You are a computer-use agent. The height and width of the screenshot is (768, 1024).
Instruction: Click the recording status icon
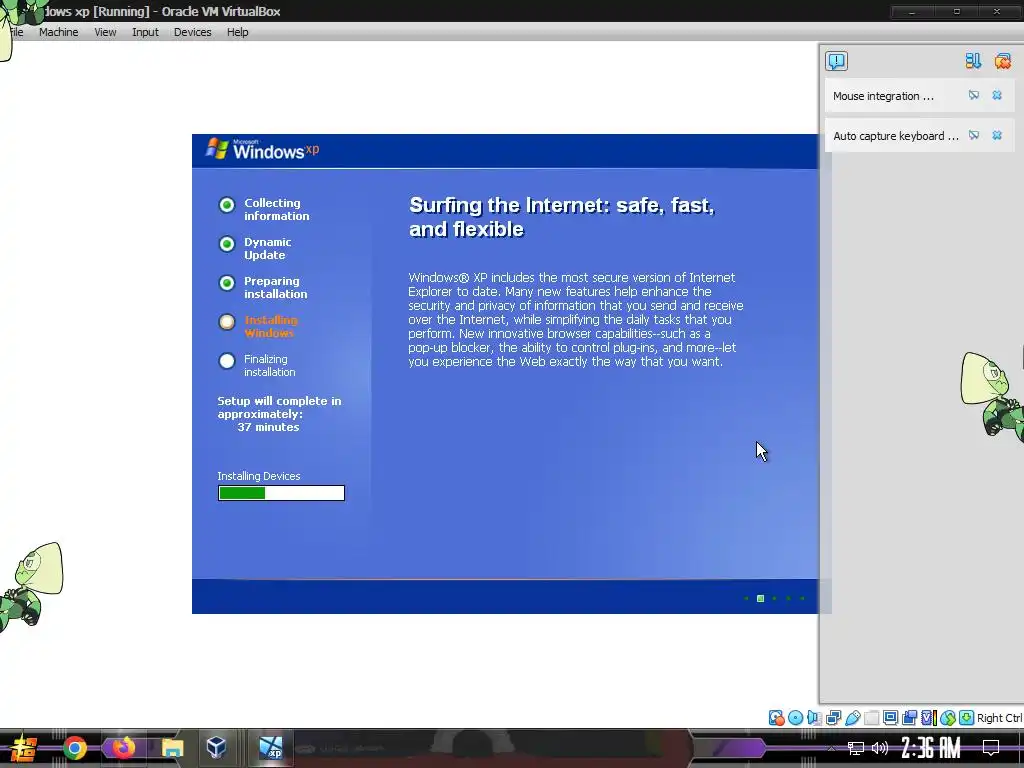click(x=909, y=718)
